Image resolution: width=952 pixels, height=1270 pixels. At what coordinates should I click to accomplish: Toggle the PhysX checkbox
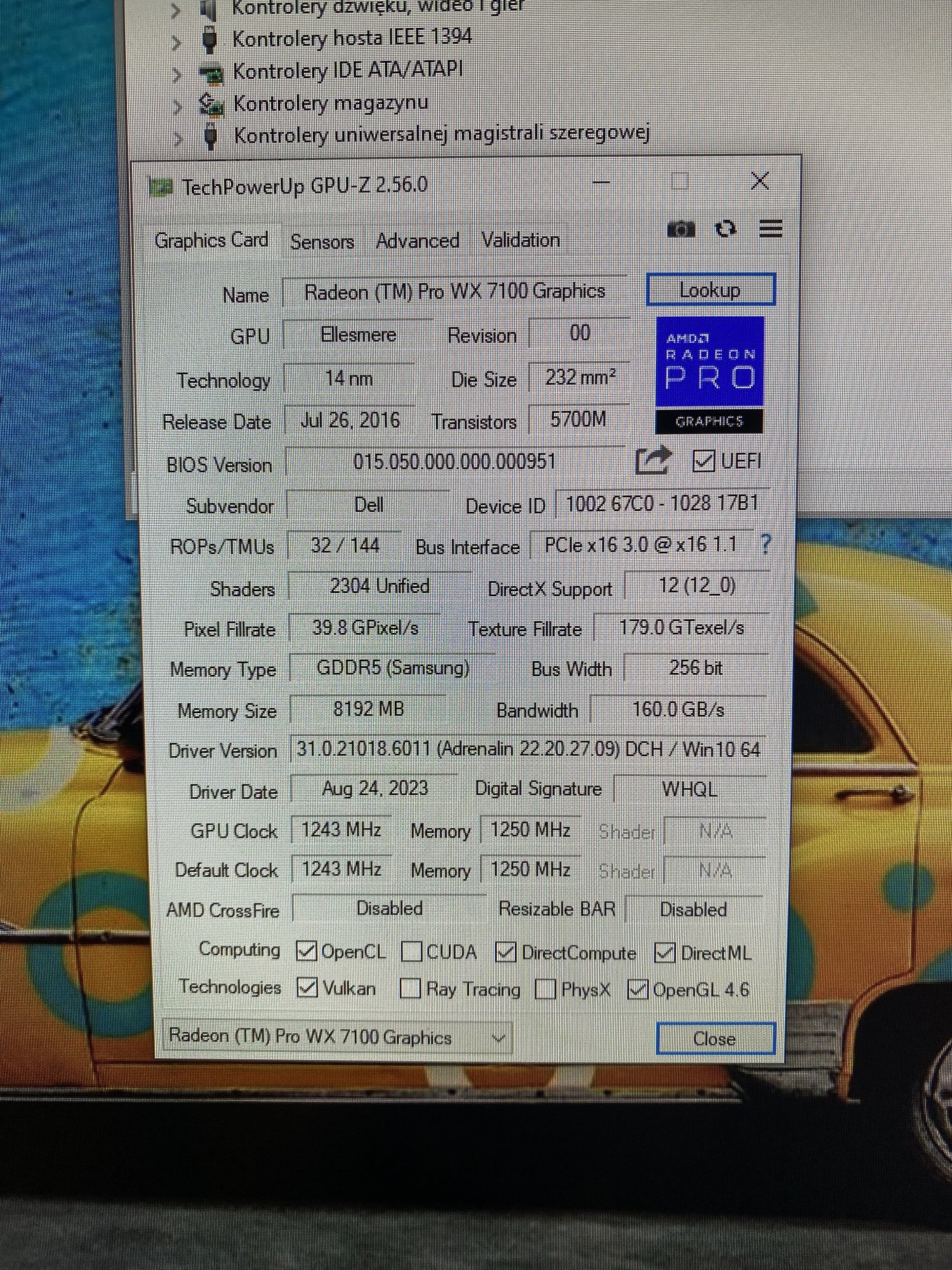[x=545, y=989]
